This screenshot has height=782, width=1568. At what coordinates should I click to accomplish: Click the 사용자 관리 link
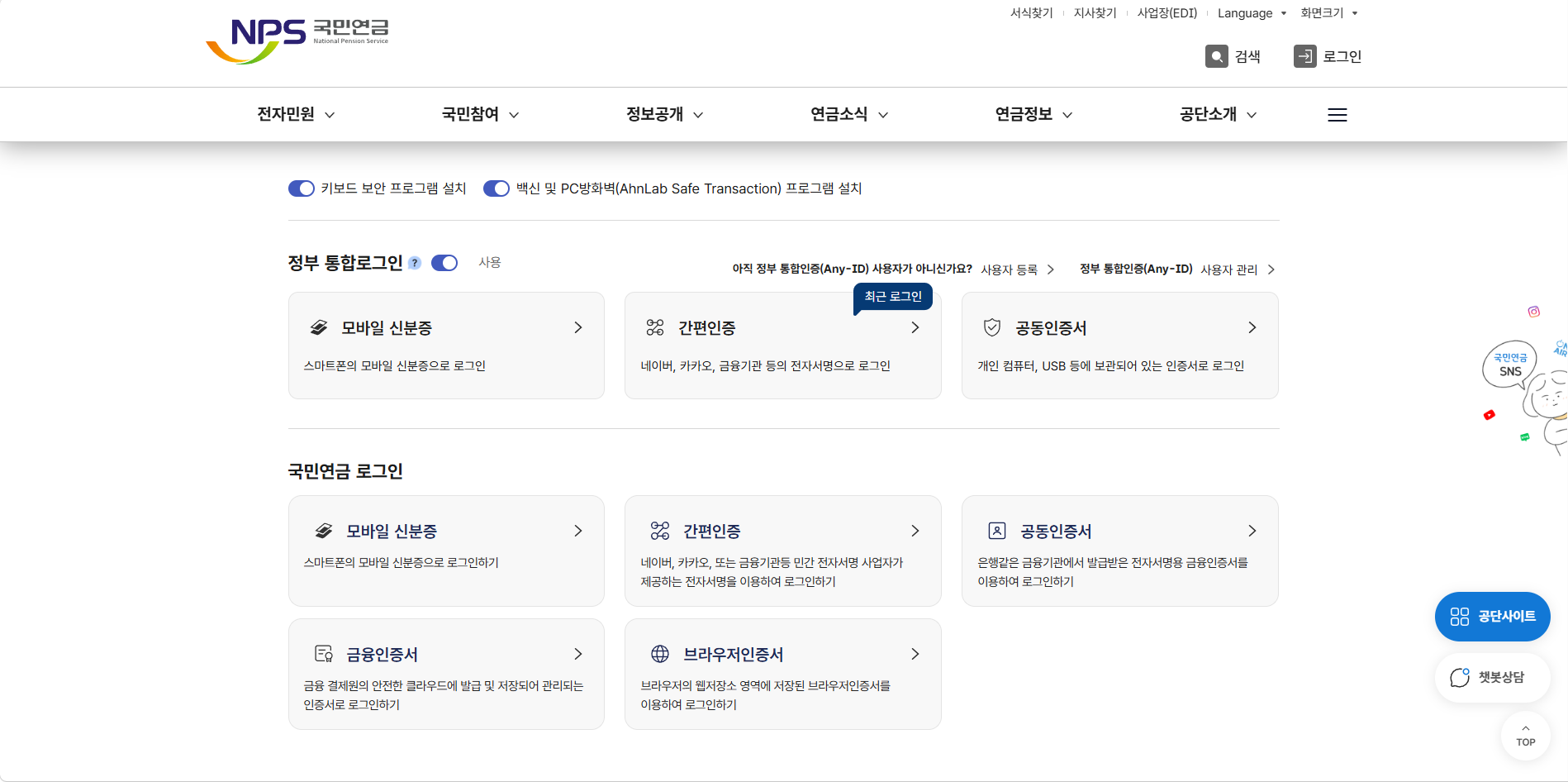click(x=1237, y=269)
